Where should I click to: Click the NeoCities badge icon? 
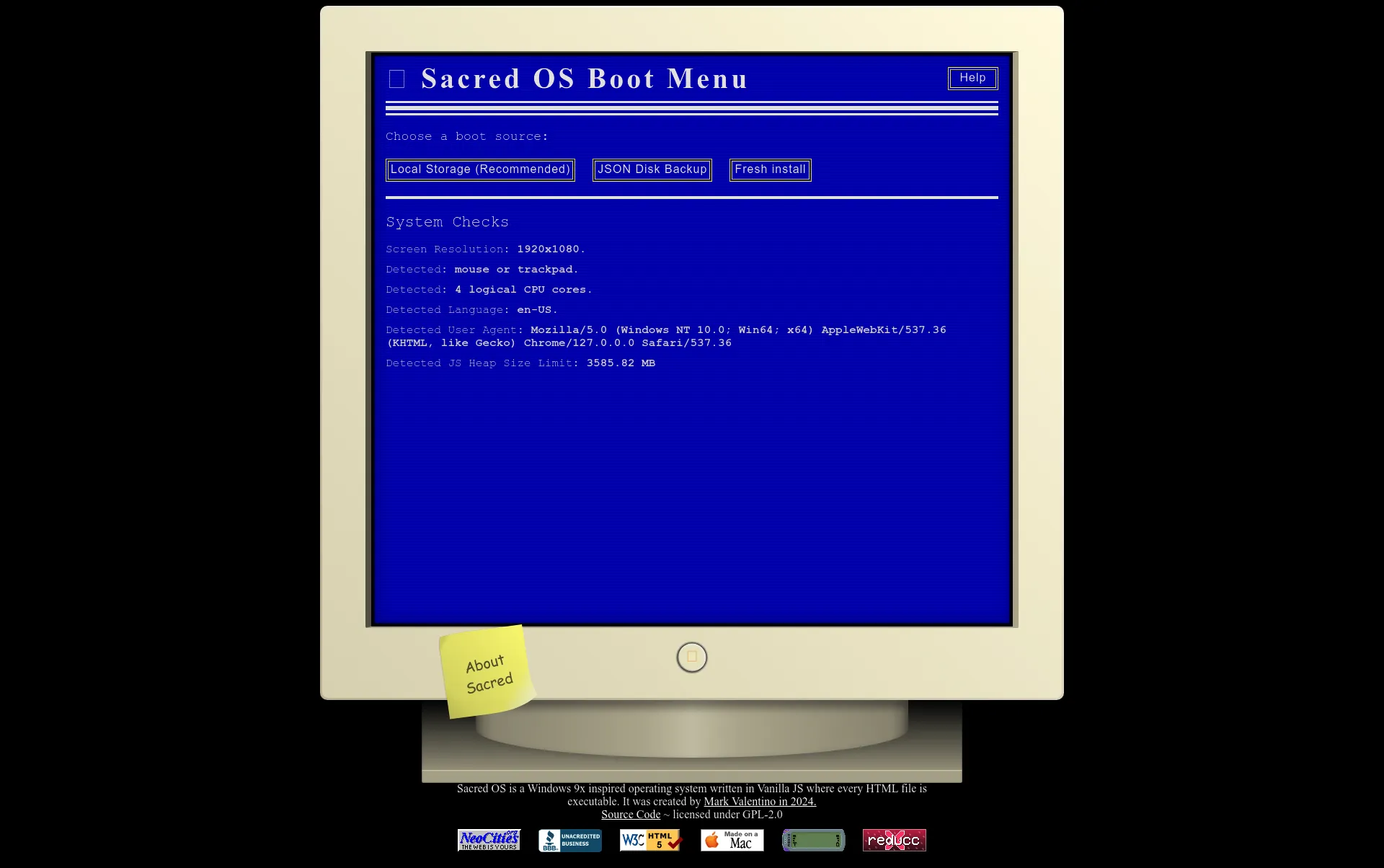pos(489,840)
